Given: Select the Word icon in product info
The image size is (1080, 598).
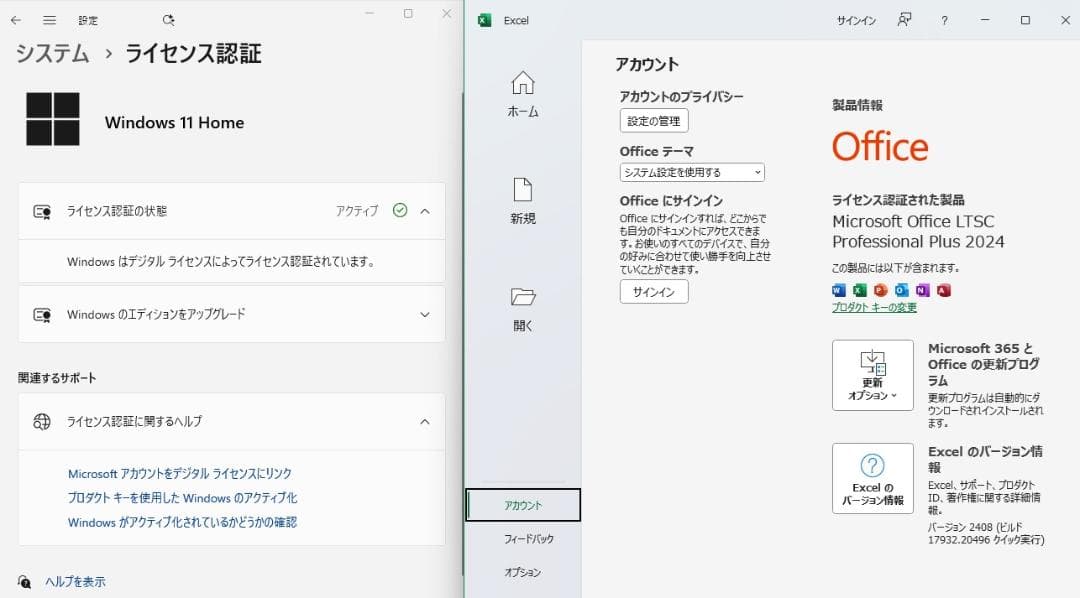Looking at the screenshot, I should click(839, 290).
